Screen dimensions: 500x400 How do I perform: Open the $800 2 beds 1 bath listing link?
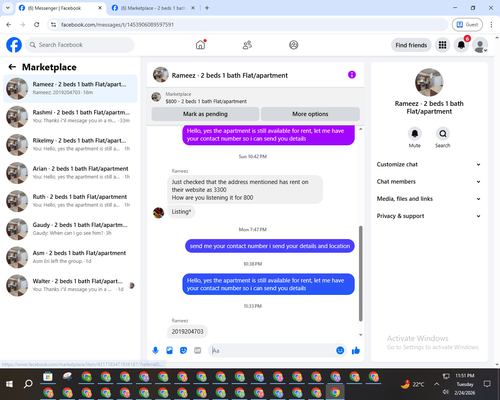pos(206,101)
